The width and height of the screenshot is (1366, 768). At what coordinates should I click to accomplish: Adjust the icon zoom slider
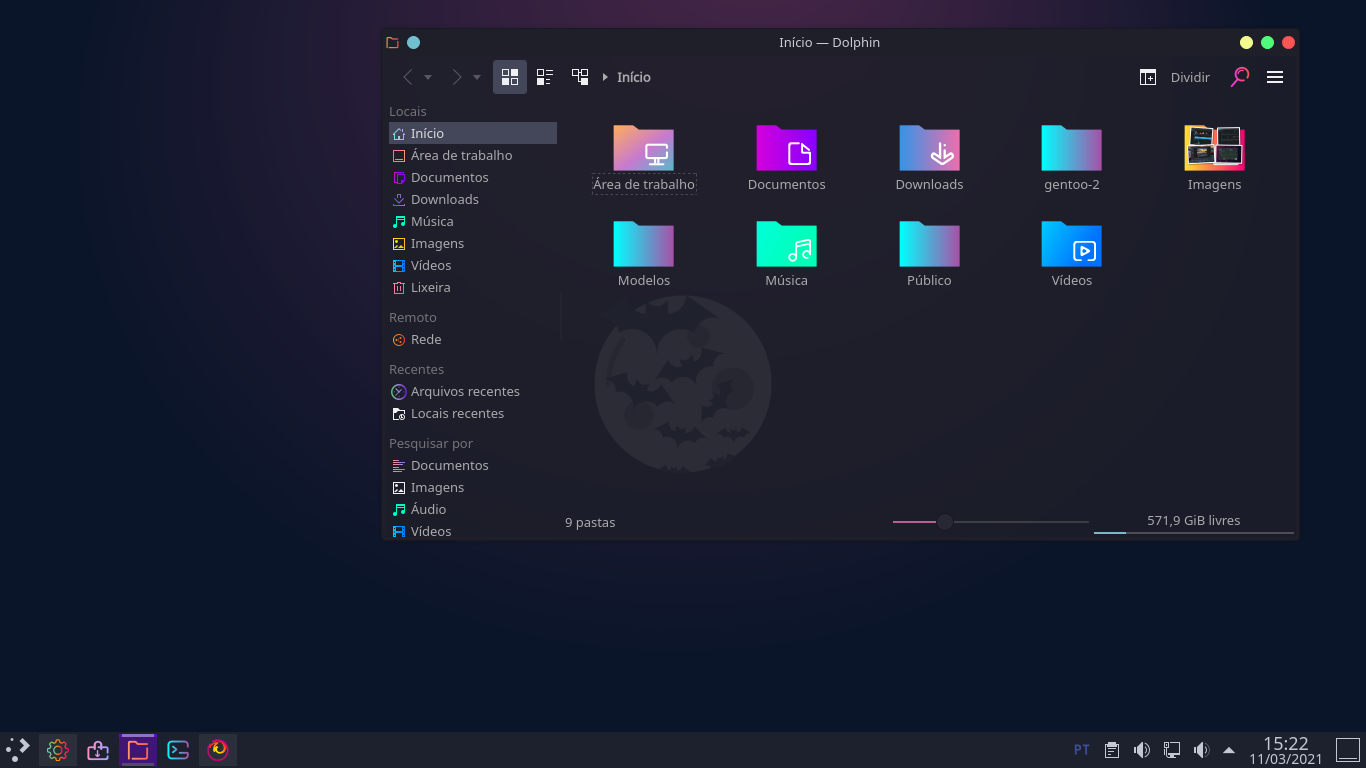pos(944,521)
